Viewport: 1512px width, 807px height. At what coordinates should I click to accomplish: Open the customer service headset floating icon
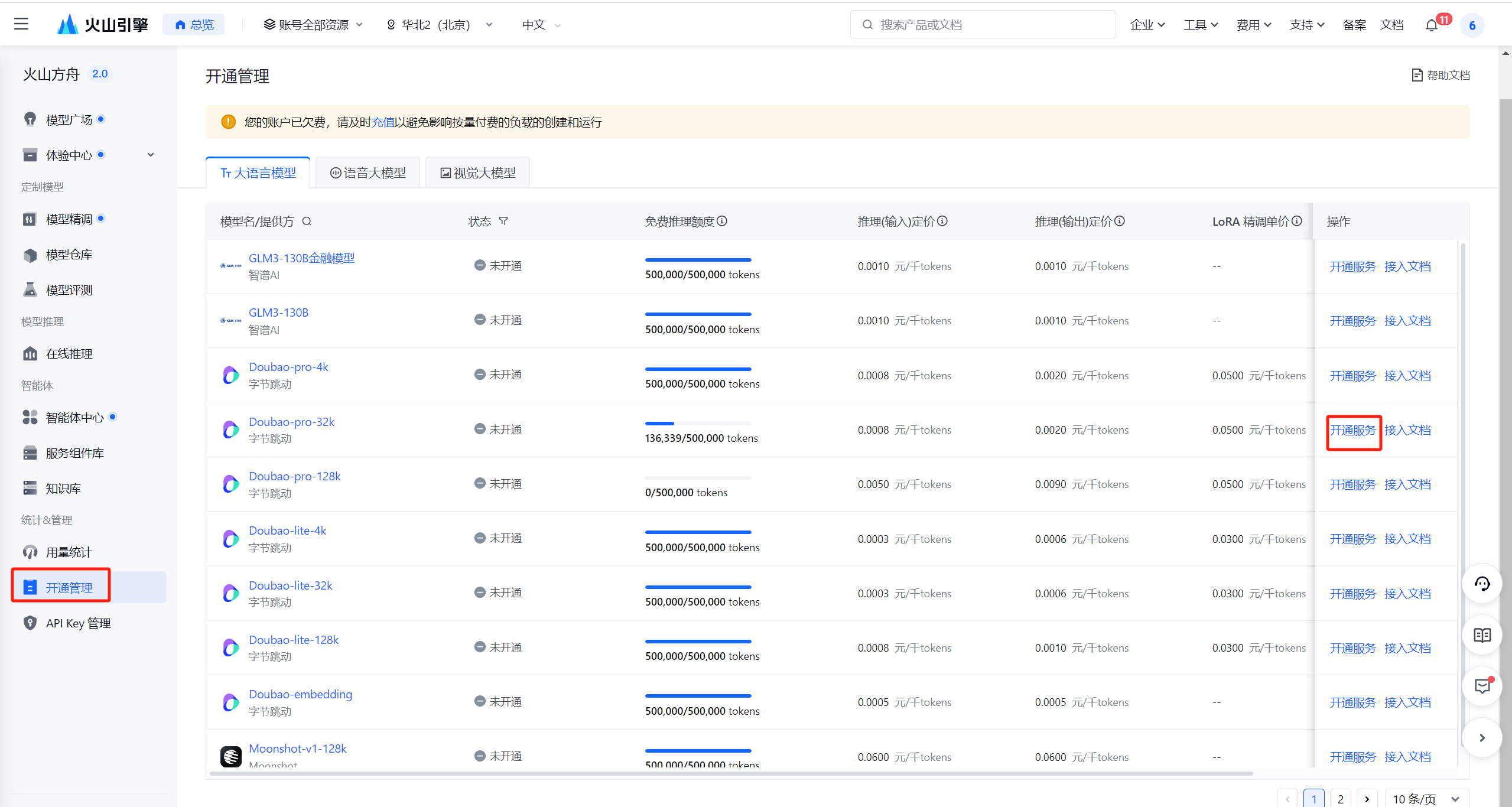click(1482, 584)
